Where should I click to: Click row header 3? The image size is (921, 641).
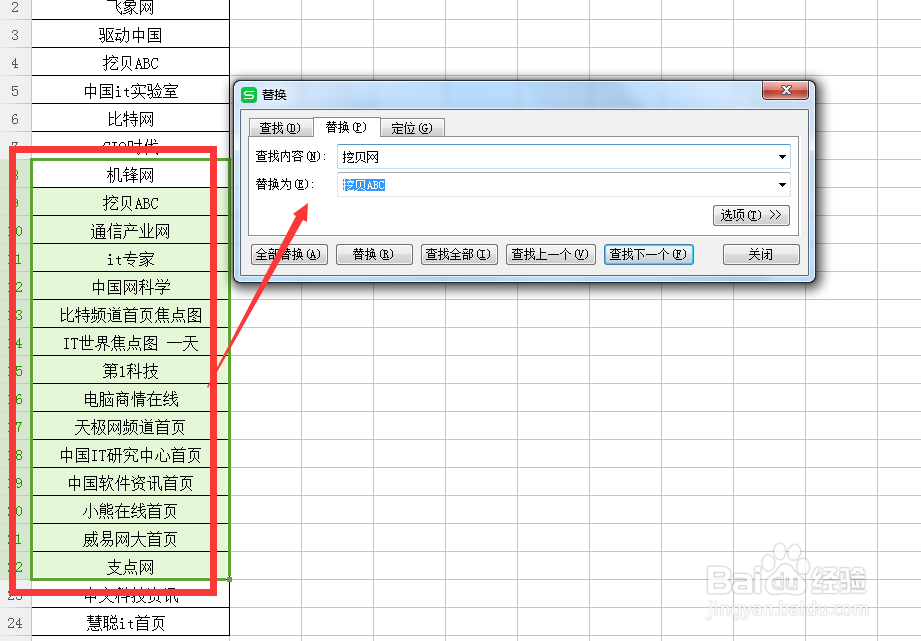[15, 34]
